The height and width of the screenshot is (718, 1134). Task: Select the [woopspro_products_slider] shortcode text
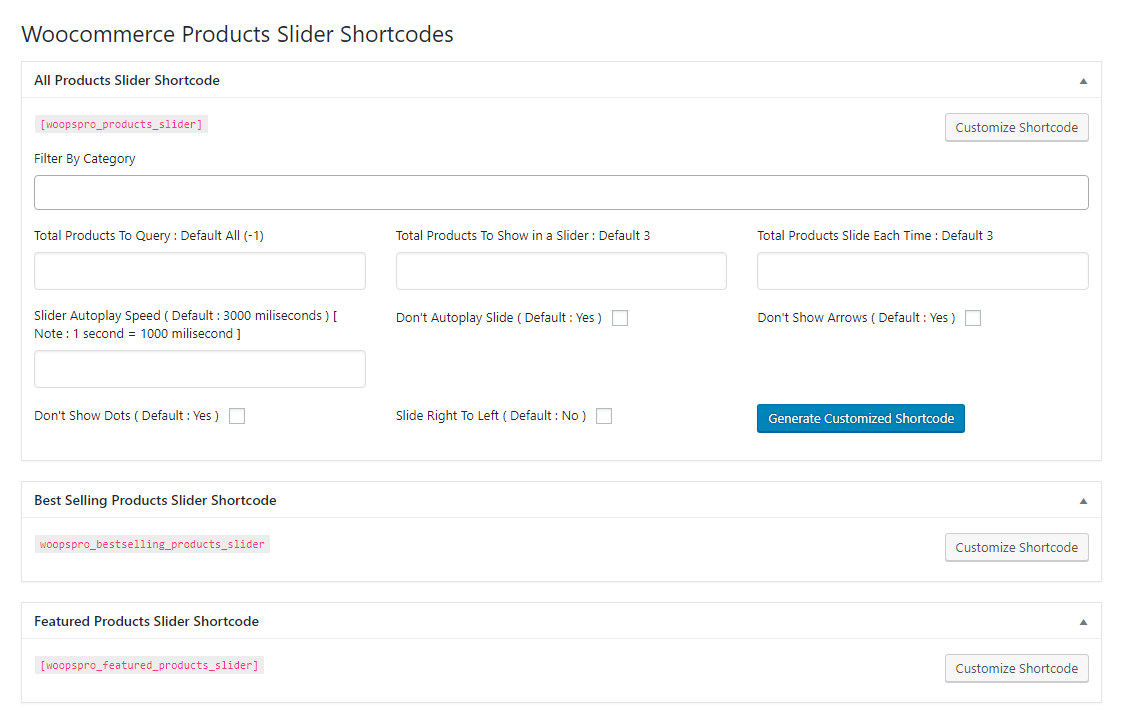(x=121, y=125)
